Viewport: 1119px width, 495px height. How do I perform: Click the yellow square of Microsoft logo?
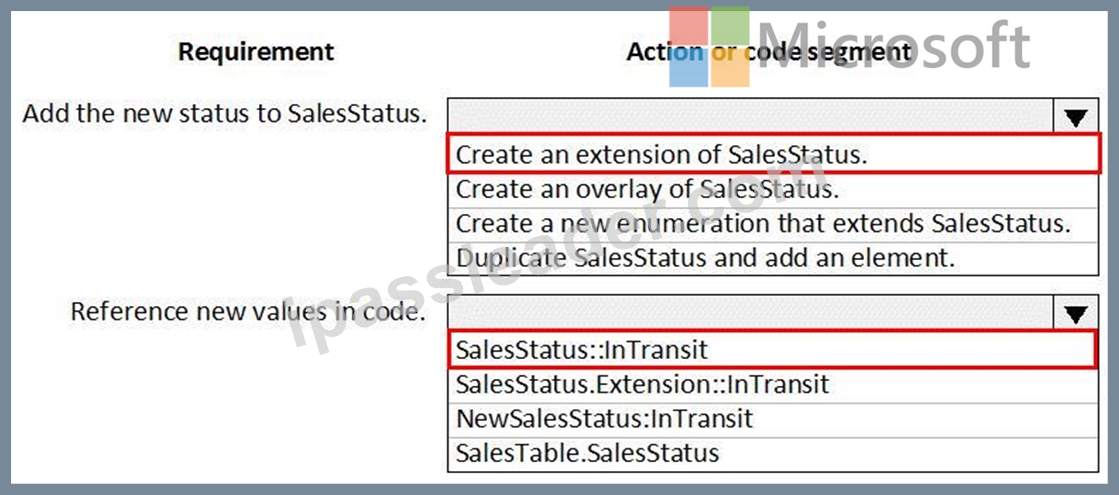[730, 68]
